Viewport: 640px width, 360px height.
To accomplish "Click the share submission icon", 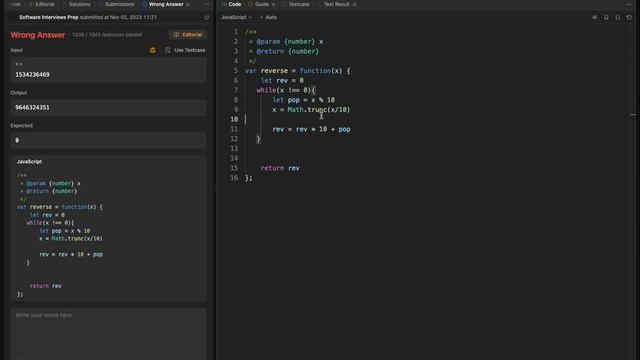I will point(207,18).
